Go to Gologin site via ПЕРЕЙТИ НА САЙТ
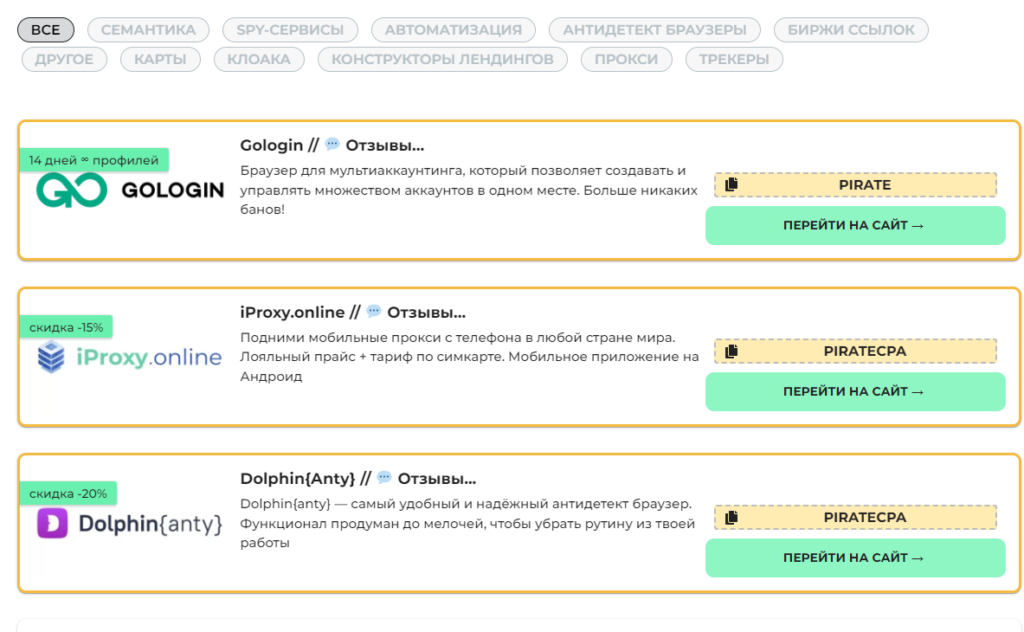Image resolution: width=1024 pixels, height=632 pixels. click(855, 225)
